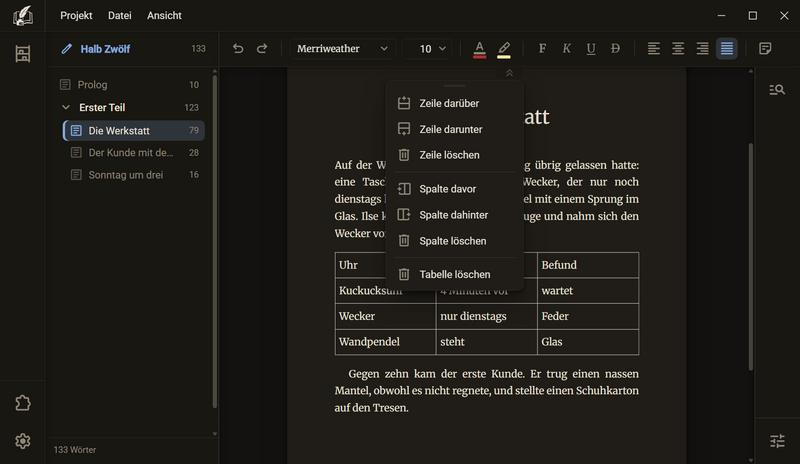Open the Sonntag um drei scene
The height and width of the screenshot is (464, 800).
tap(134, 175)
